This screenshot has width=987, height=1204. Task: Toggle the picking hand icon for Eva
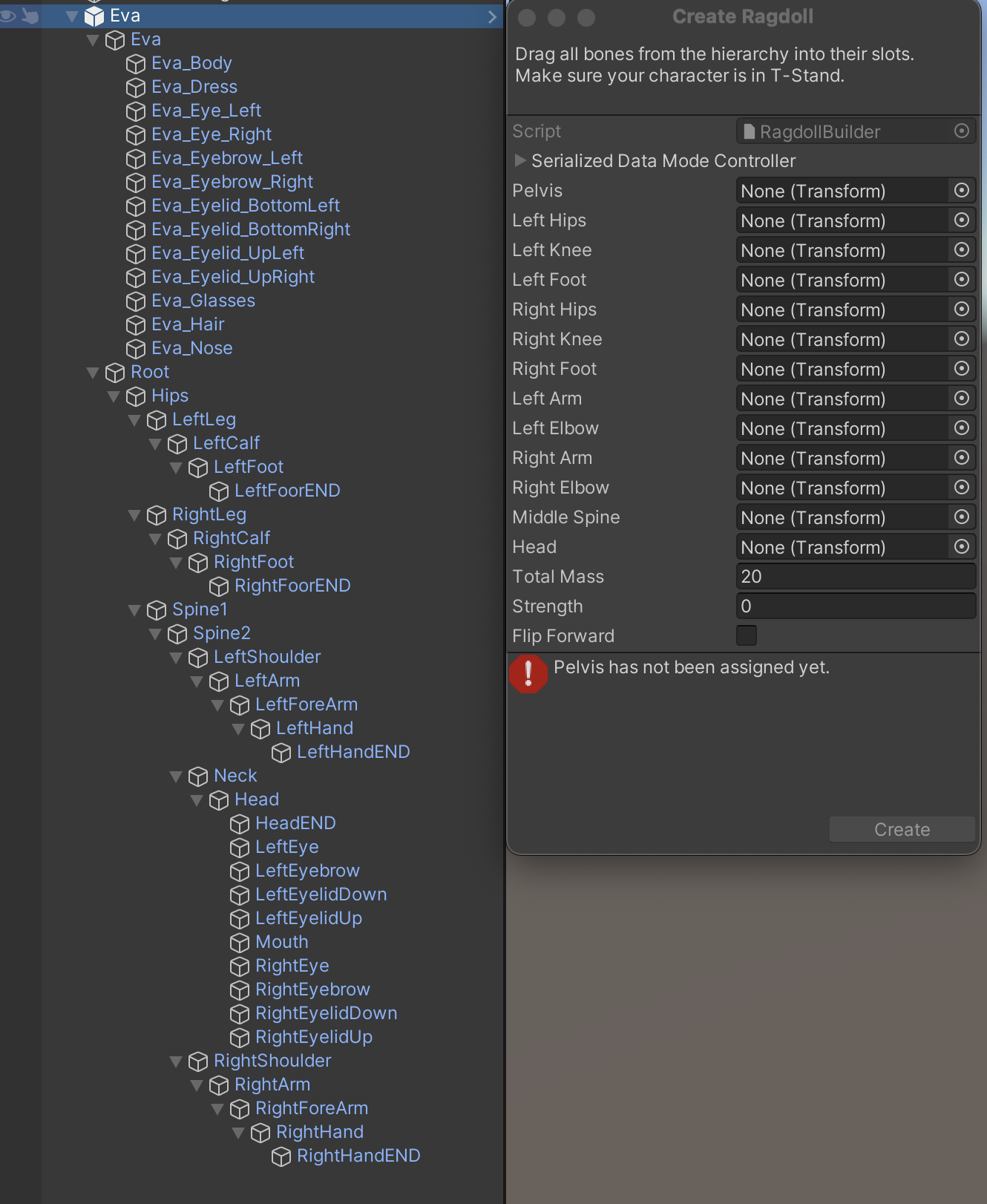[x=30, y=16]
